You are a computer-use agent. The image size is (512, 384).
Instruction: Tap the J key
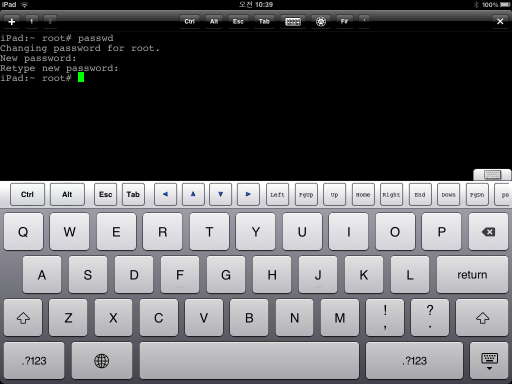318,275
